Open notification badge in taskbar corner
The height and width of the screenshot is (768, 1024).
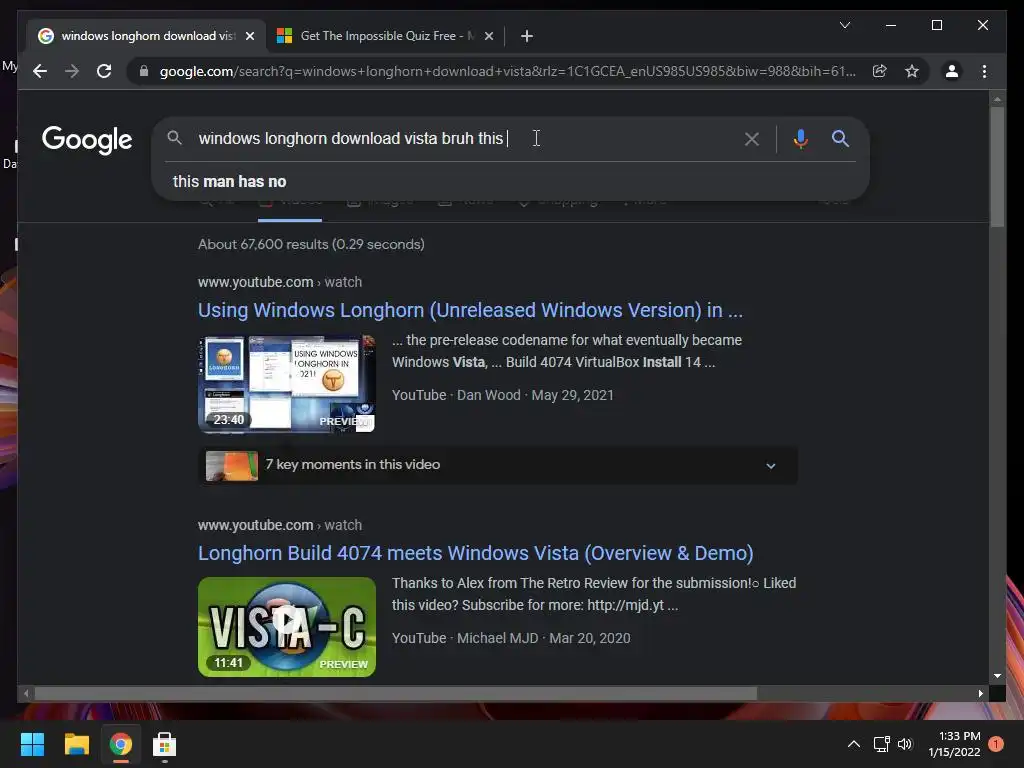coord(995,744)
